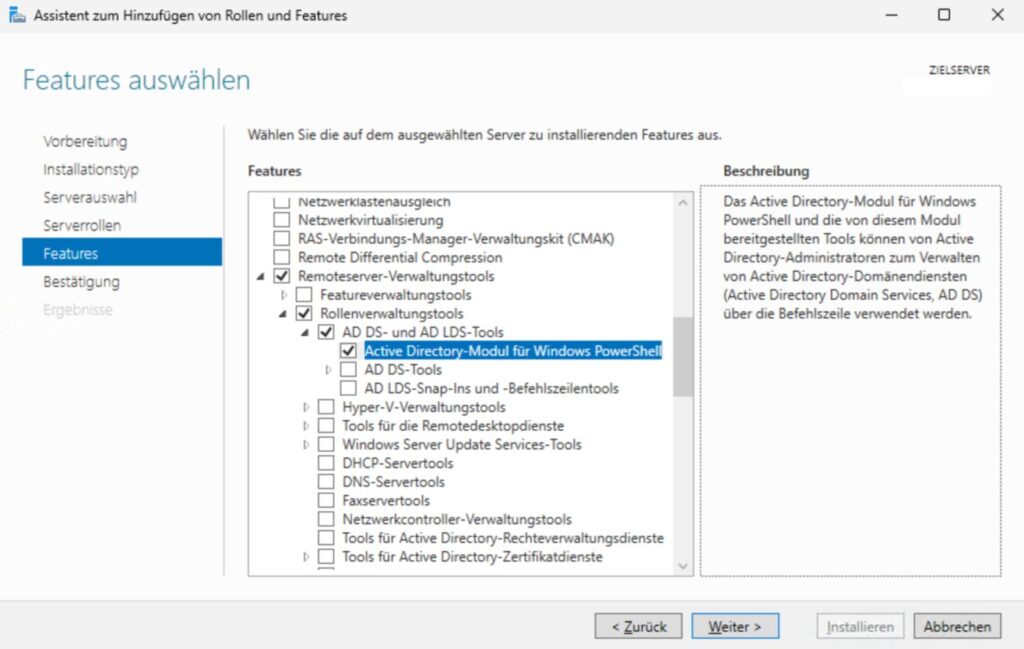This screenshot has height=649, width=1024.
Task: Collapse the Remoteserver-Verwaltungstools tree node
Action: 261,277
